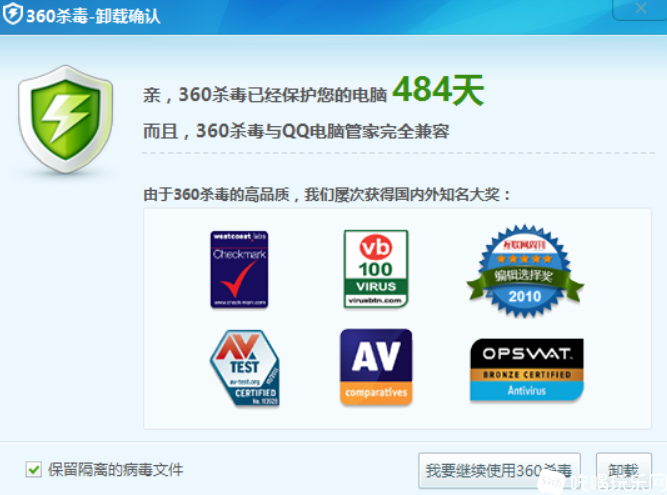Click the OPSWAT Bronze Certified Antivirus badge
667x495 pixels.
pyautogui.click(x=527, y=370)
